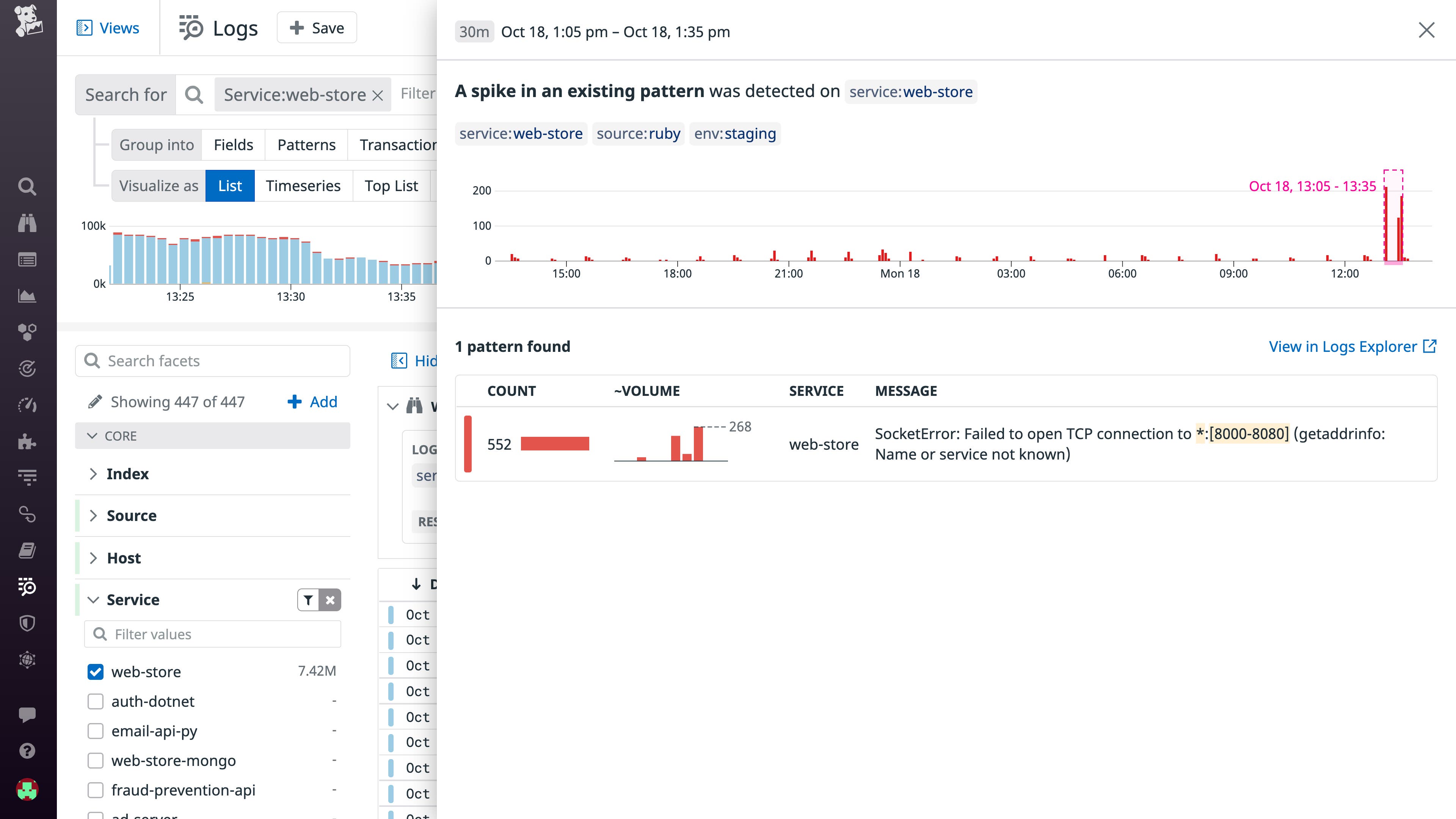Switch to the Timeseries visualization tab
Viewport: 1456px width, 819px height.
coord(303,185)
